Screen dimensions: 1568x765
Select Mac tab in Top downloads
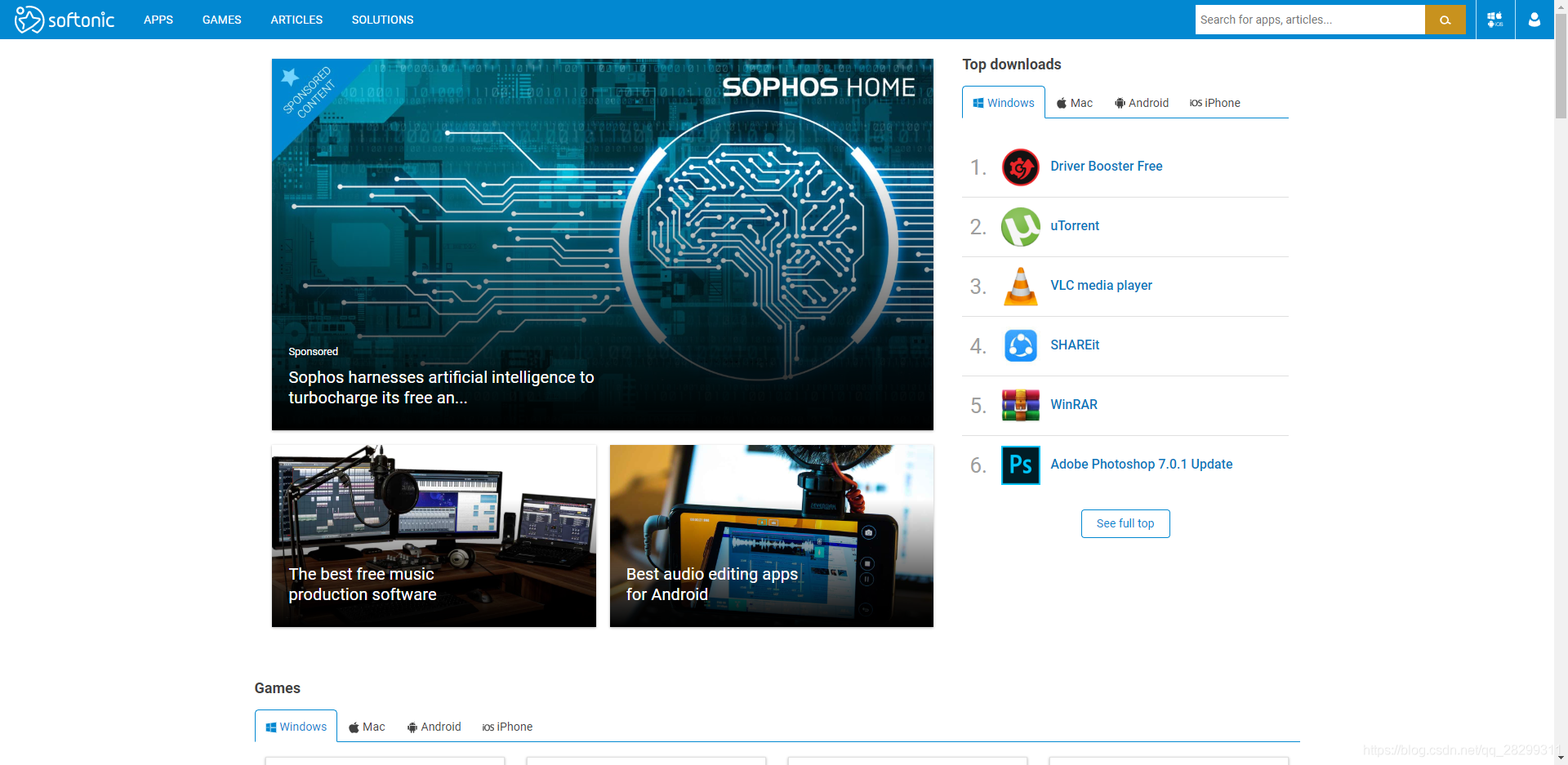coord(1075,103)
